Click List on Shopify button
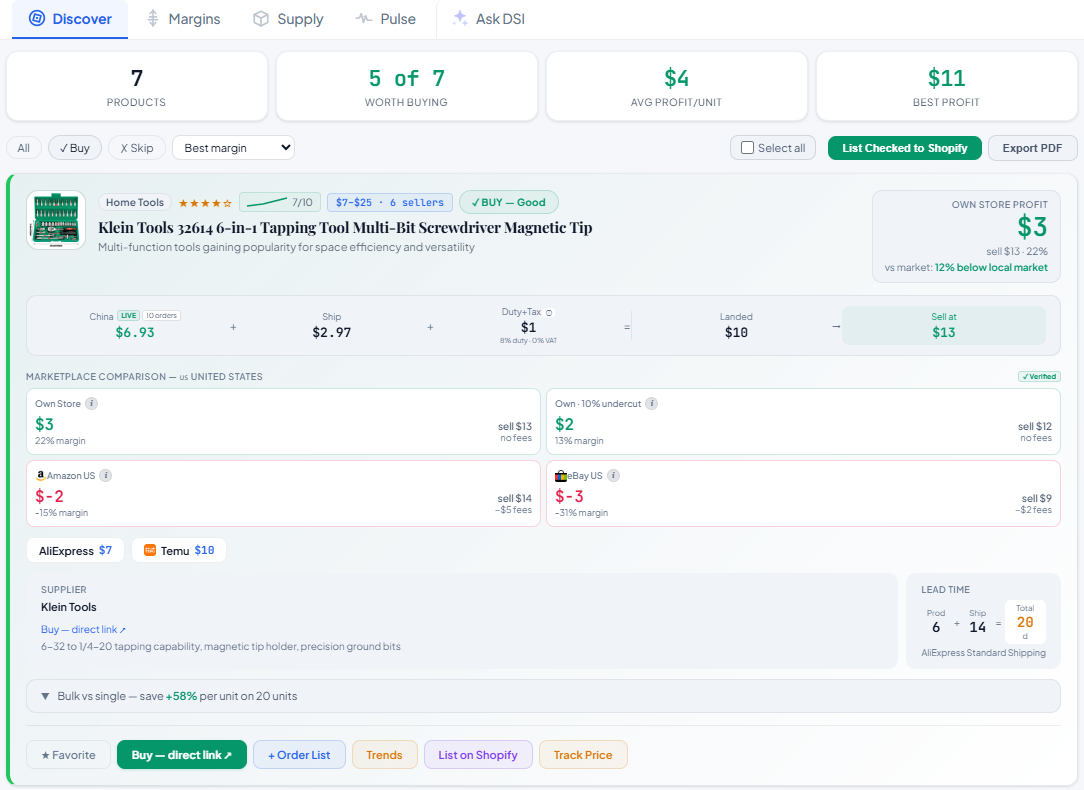 tap(478, 755)
